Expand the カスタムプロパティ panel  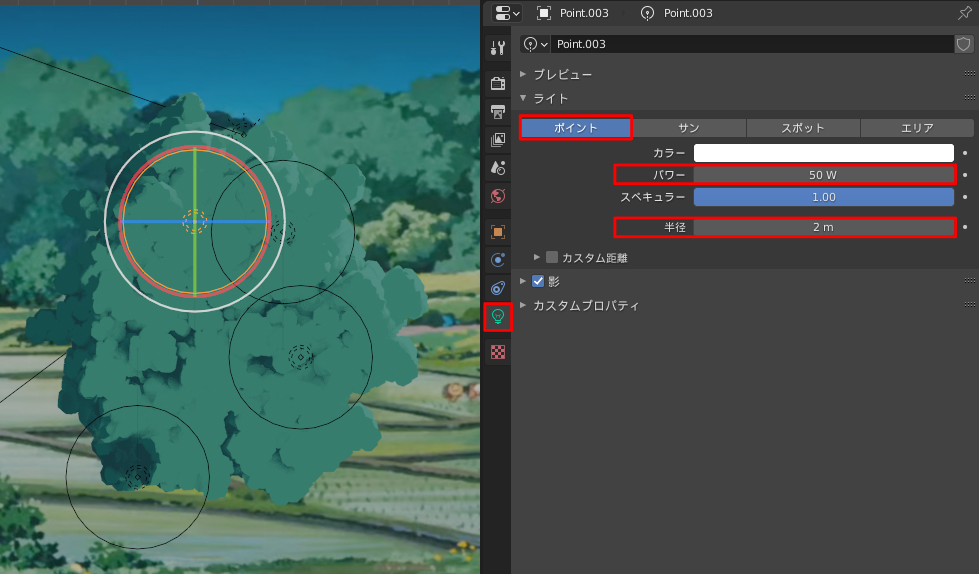523,305
